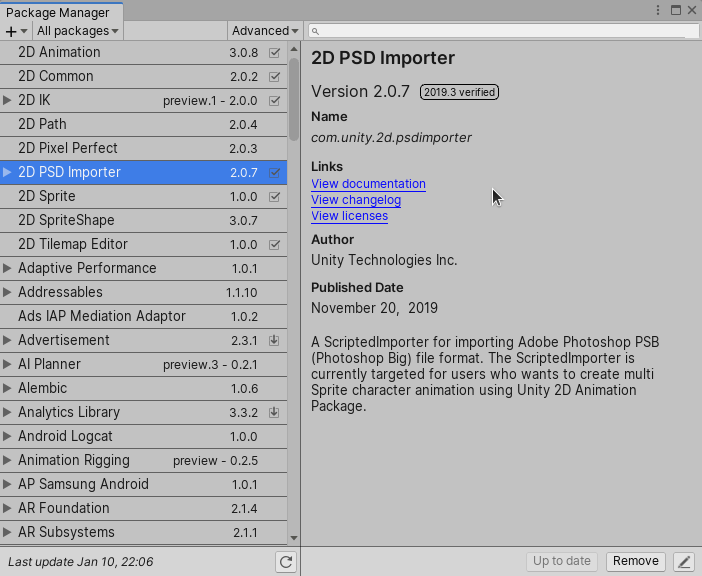Expand the Adaptive Performance package versions

point(8,268)
